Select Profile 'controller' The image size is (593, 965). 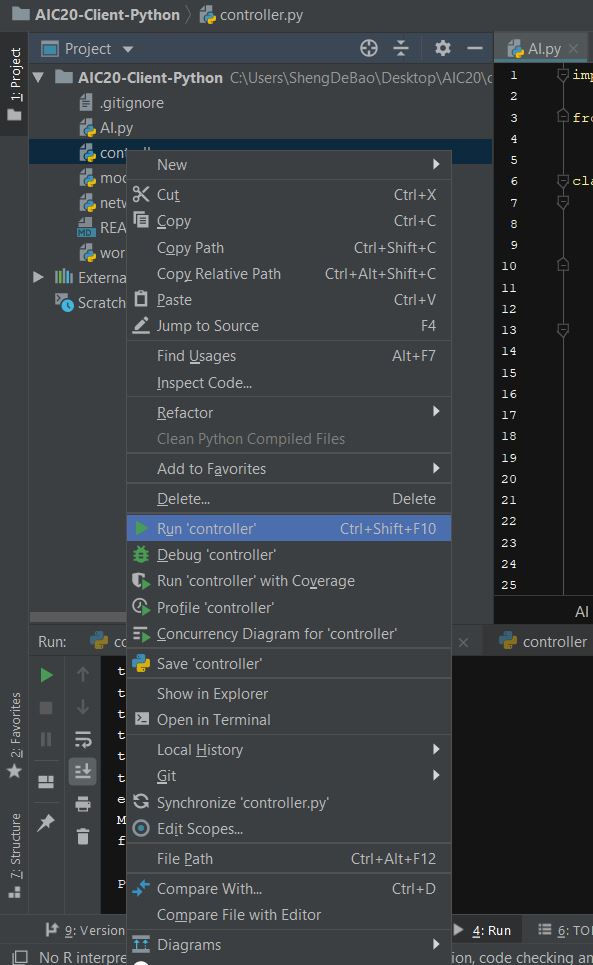click(289, 607)
